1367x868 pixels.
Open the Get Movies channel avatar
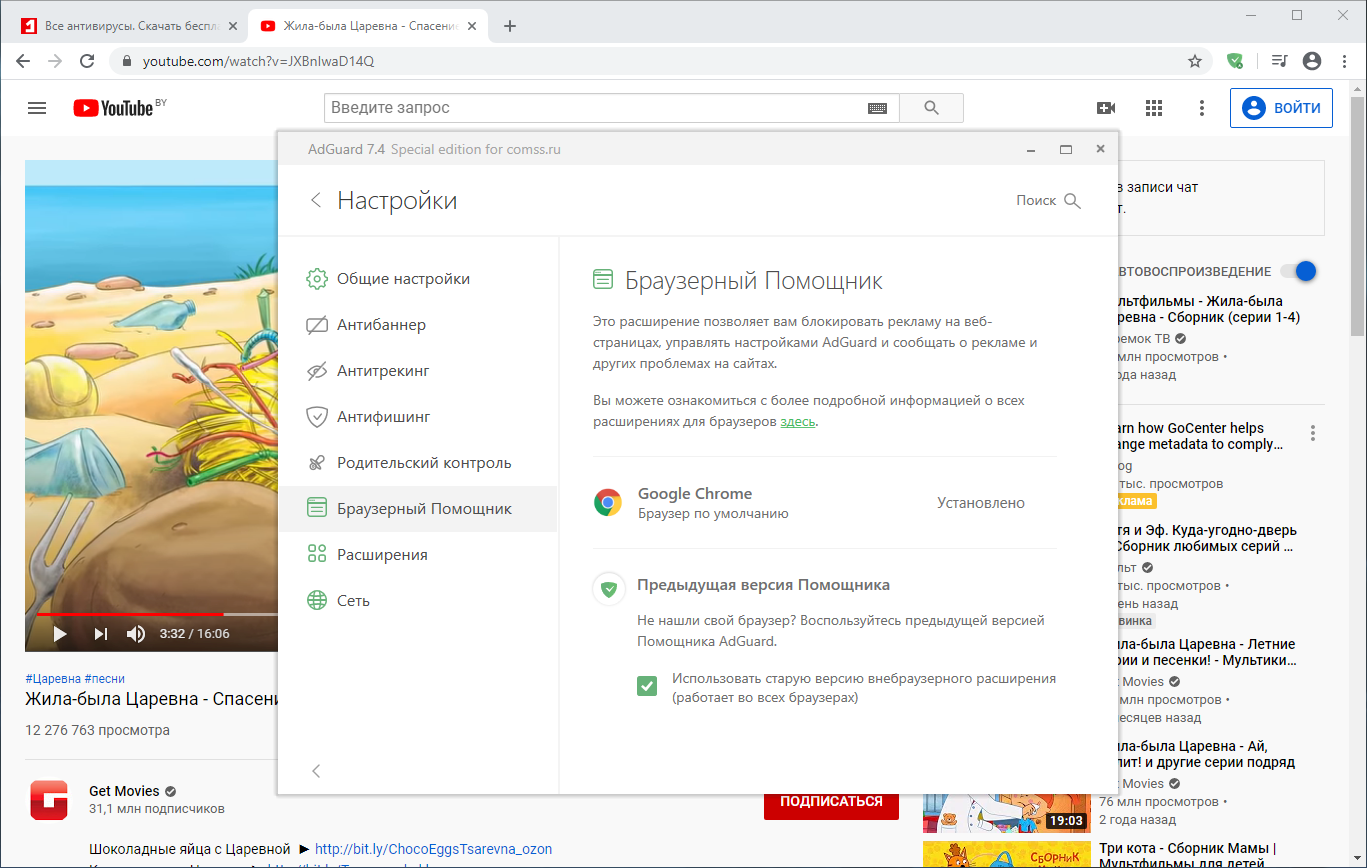click(49, 800)
